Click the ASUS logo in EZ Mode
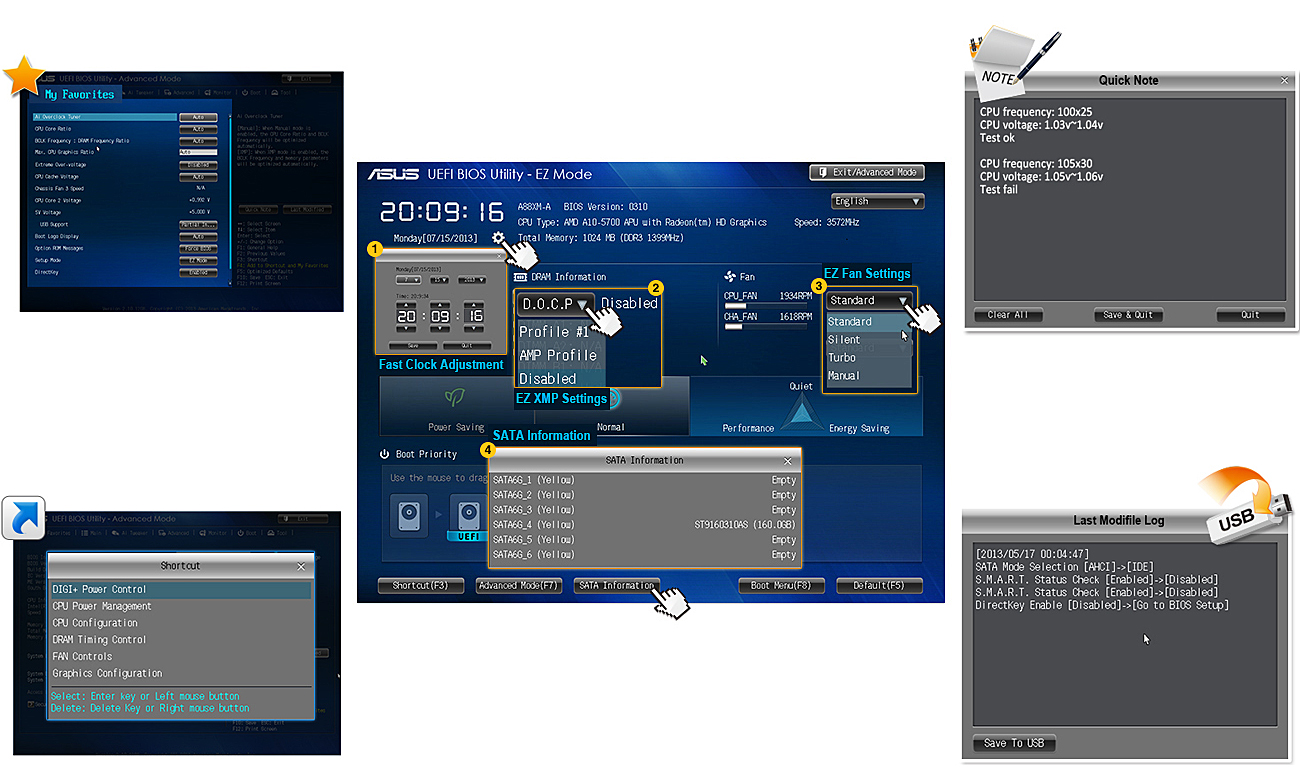The width and height of the screenshot is (1300, 780). [x=393, y=174]
